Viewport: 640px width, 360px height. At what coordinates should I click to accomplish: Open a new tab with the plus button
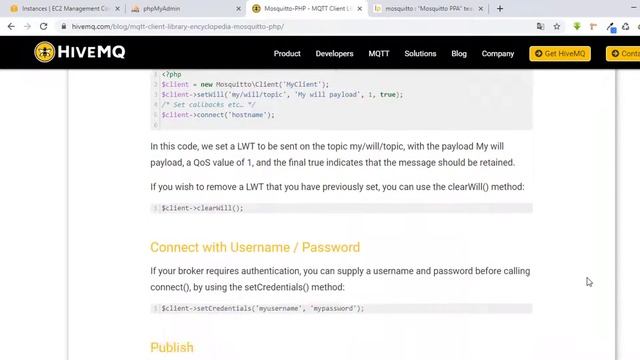[x=500, y=9]
